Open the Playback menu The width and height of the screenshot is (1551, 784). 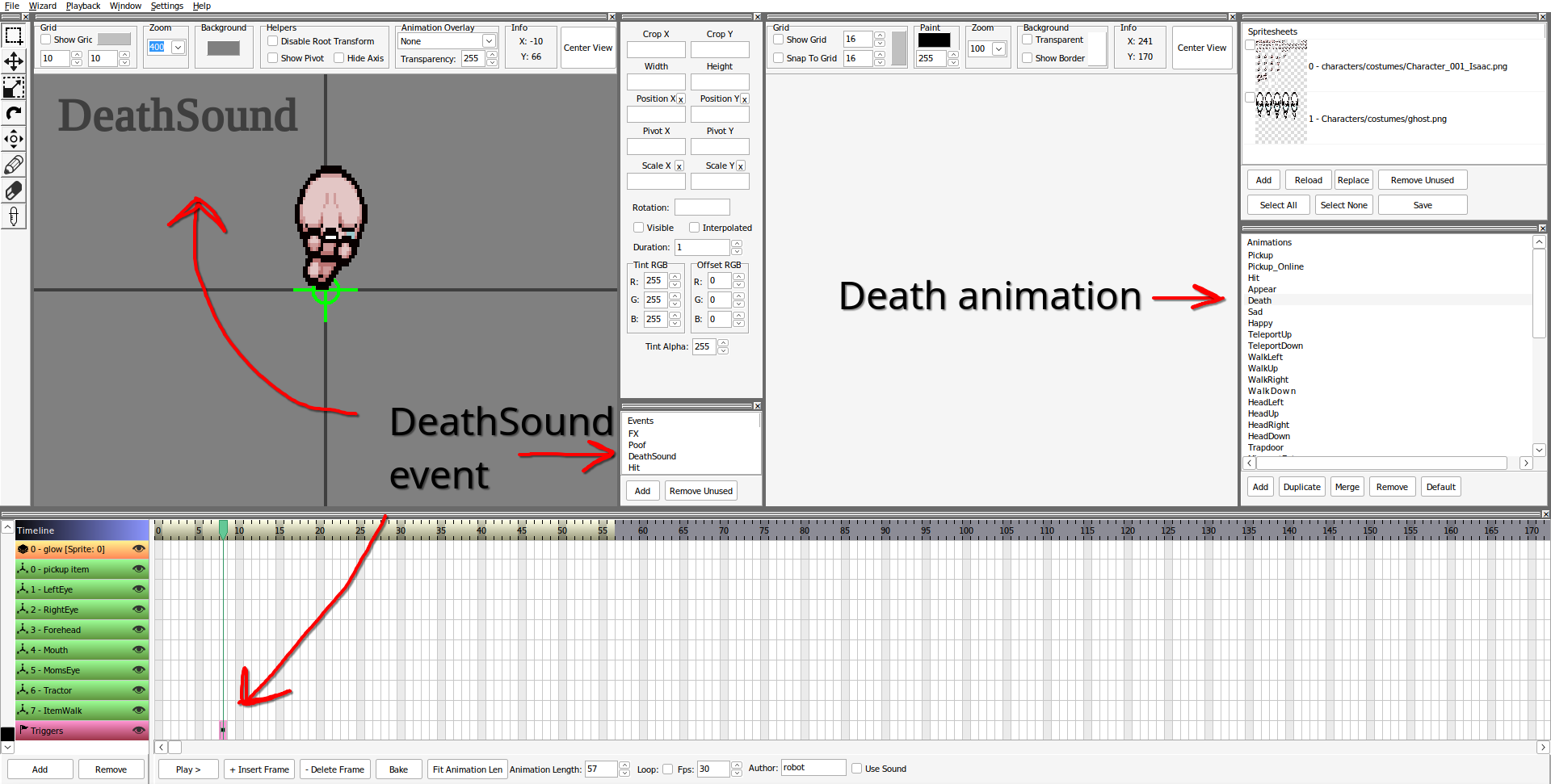click(83, 6)
